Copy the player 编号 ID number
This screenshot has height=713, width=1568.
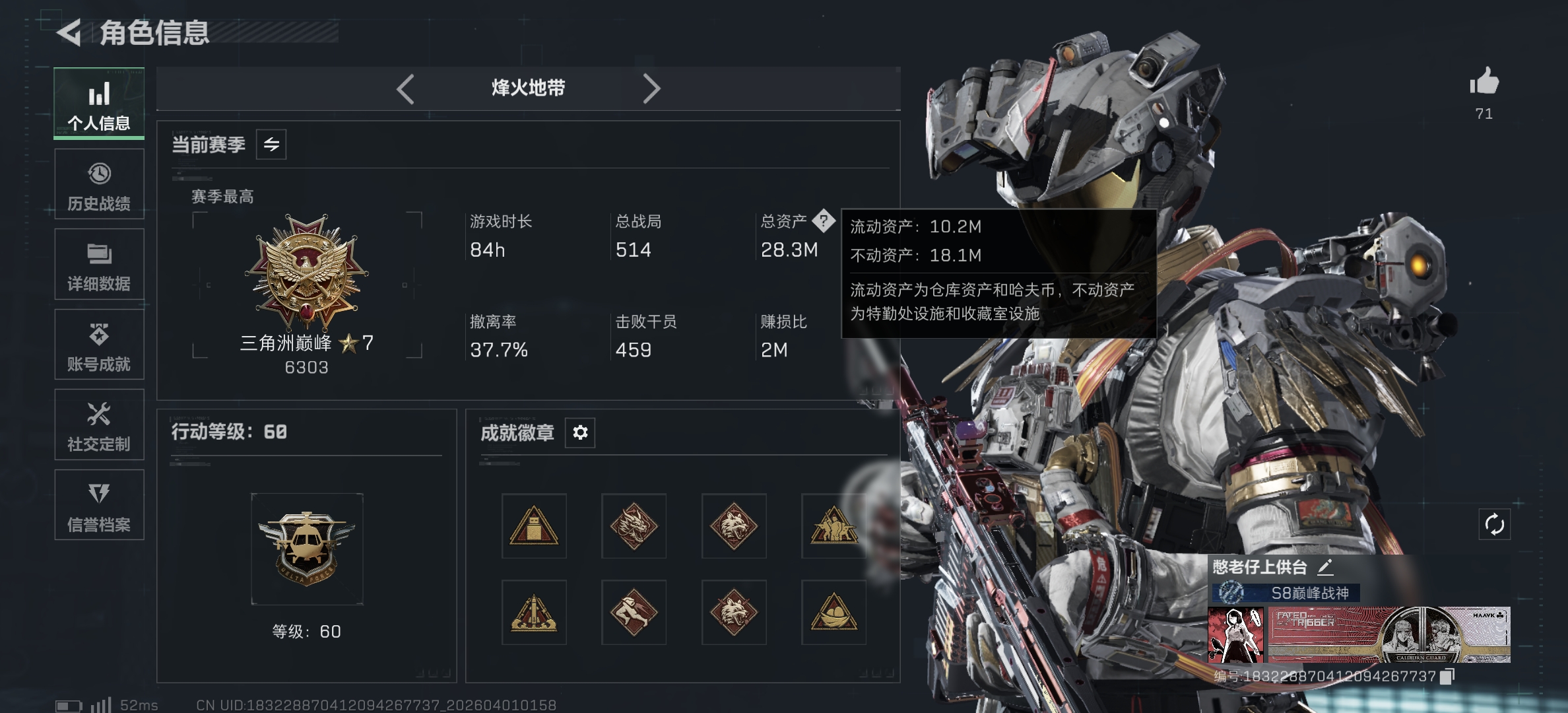click(1447, 676)
